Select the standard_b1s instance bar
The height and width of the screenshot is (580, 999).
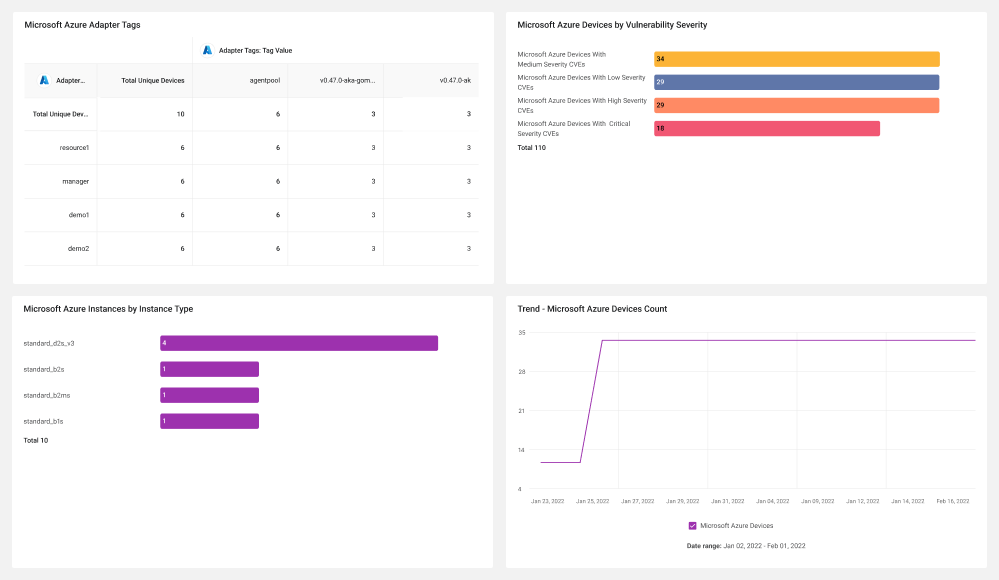[209, 421]
